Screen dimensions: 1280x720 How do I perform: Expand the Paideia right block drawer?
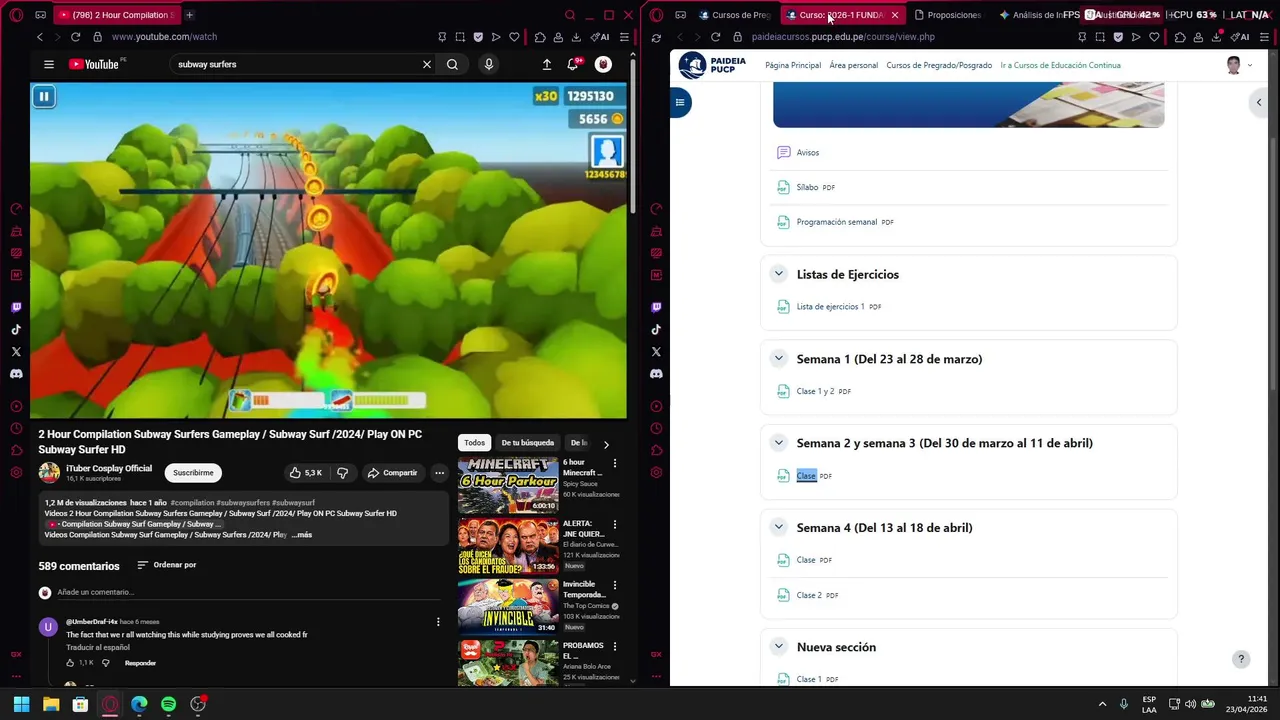1259,102
